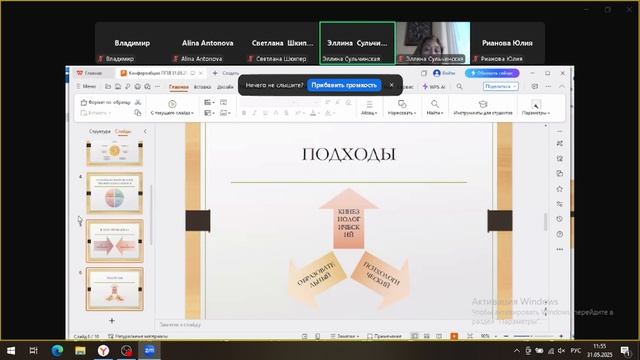The width and height of the screenshot is (640, 360).
Task: Switch to normal view icon in status bar
Action: click(x=414, y=336)
